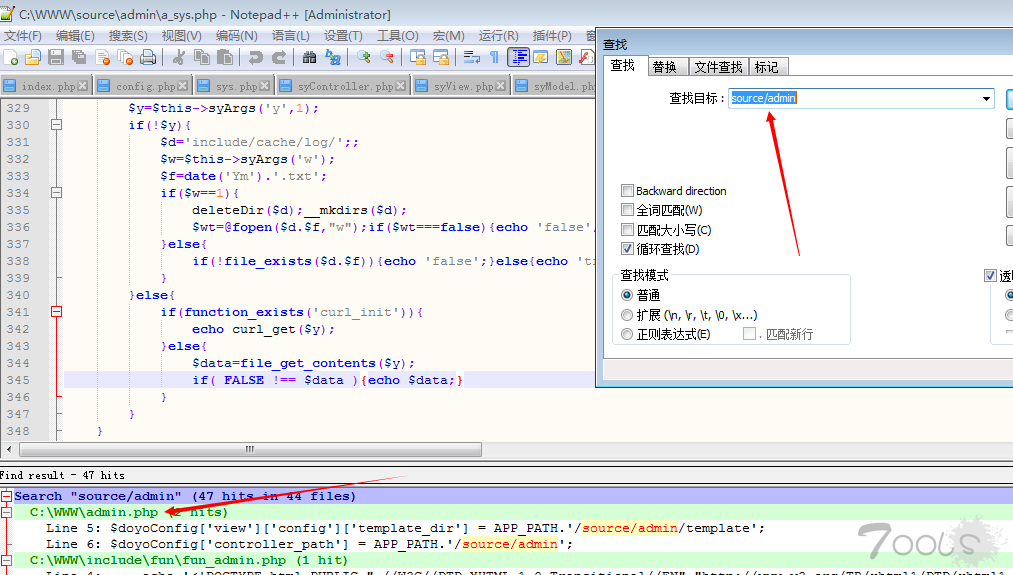1013x575 pixels.
Task: Switch to the sys.php file tab
Action: pos(236,86)
